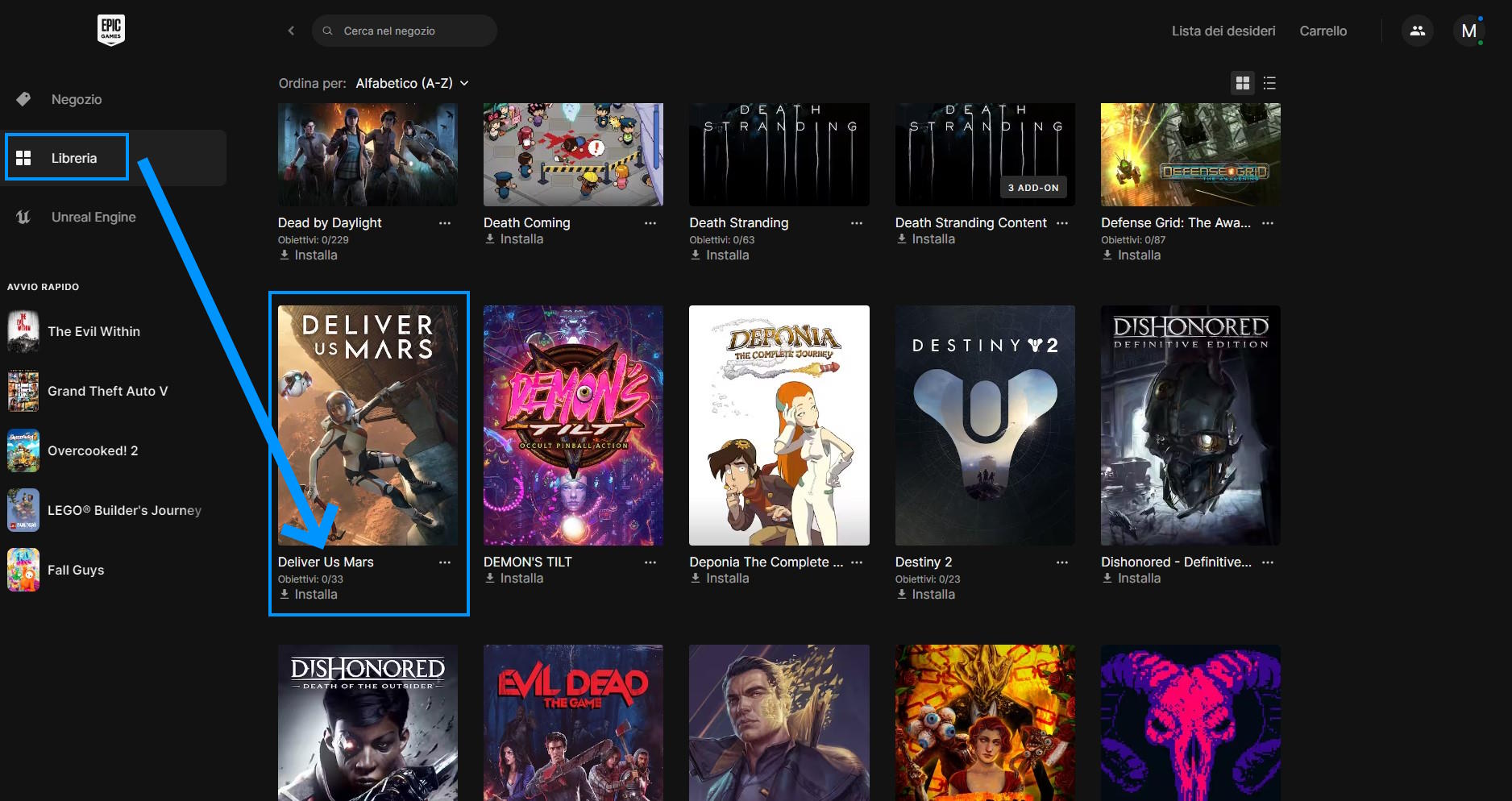
Task: Switch to grid view layout
Action: (x=1242, y=83)
